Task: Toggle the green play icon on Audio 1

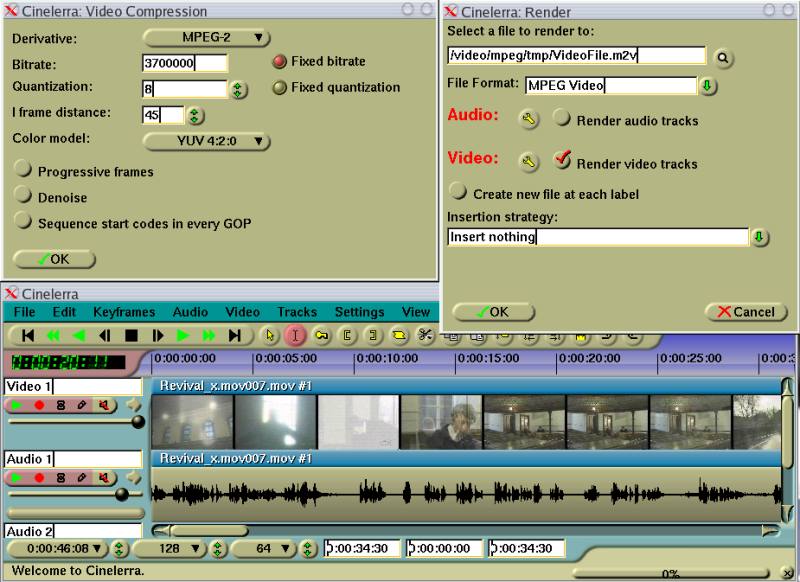Action: coord(17,478)
